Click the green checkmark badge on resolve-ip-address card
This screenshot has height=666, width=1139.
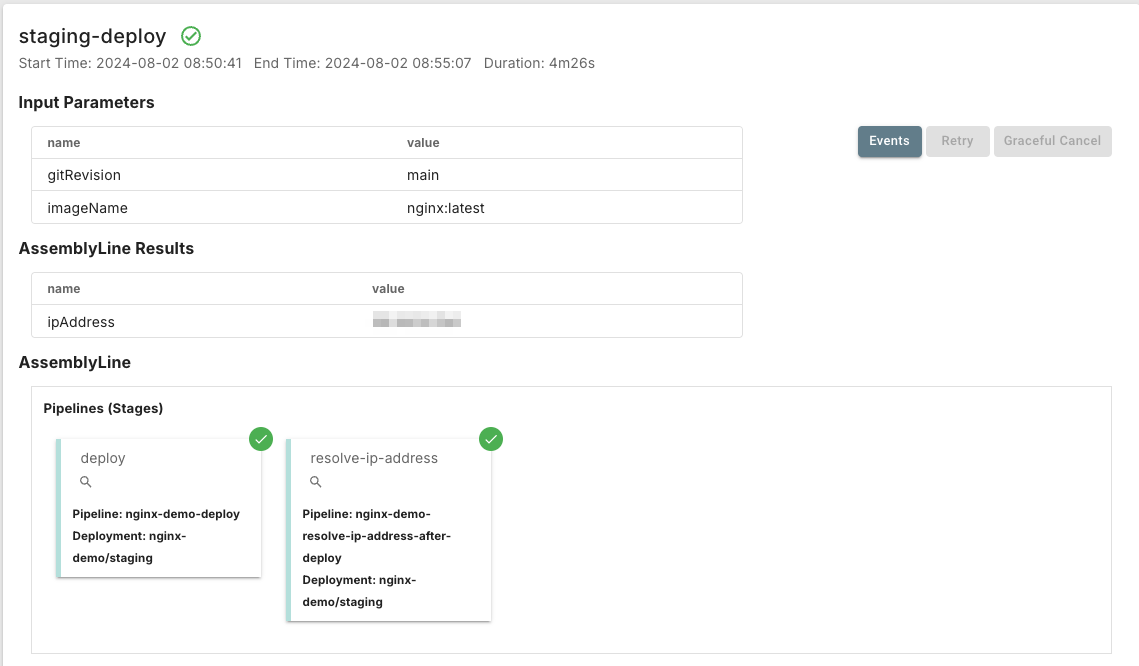[x=491, y=439]
